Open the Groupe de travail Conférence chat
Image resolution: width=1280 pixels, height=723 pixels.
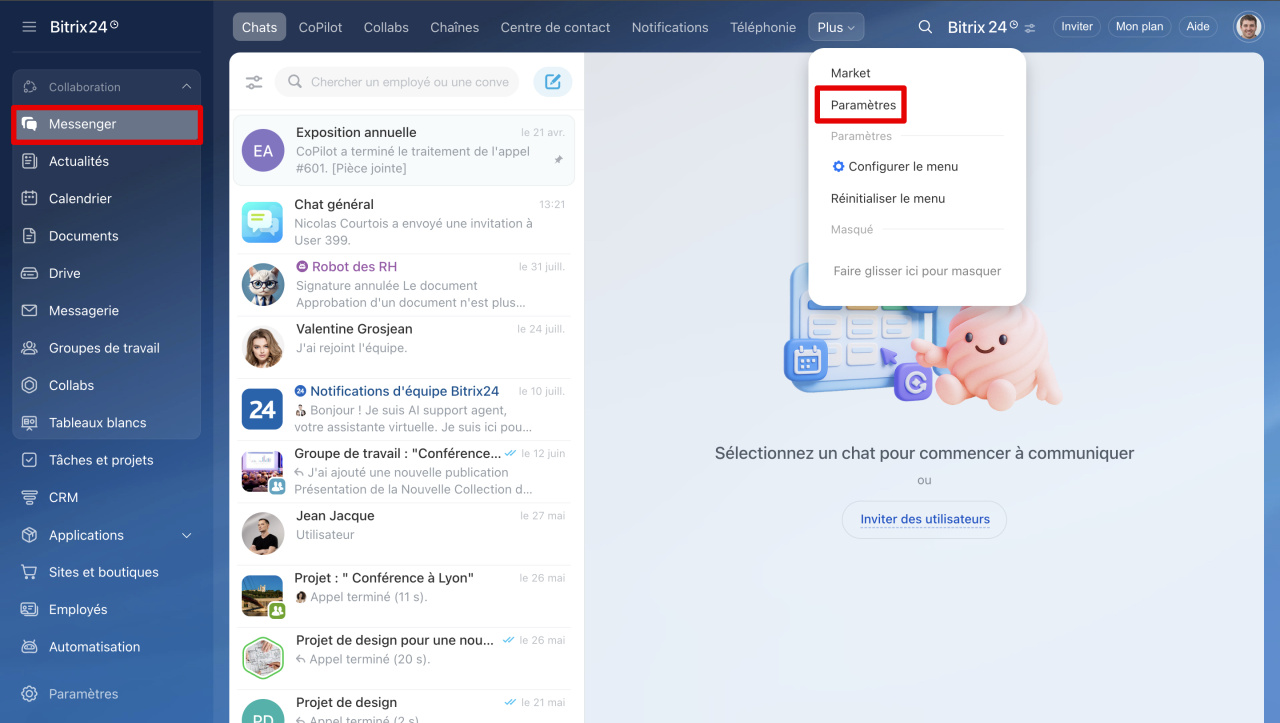[404, 471]
